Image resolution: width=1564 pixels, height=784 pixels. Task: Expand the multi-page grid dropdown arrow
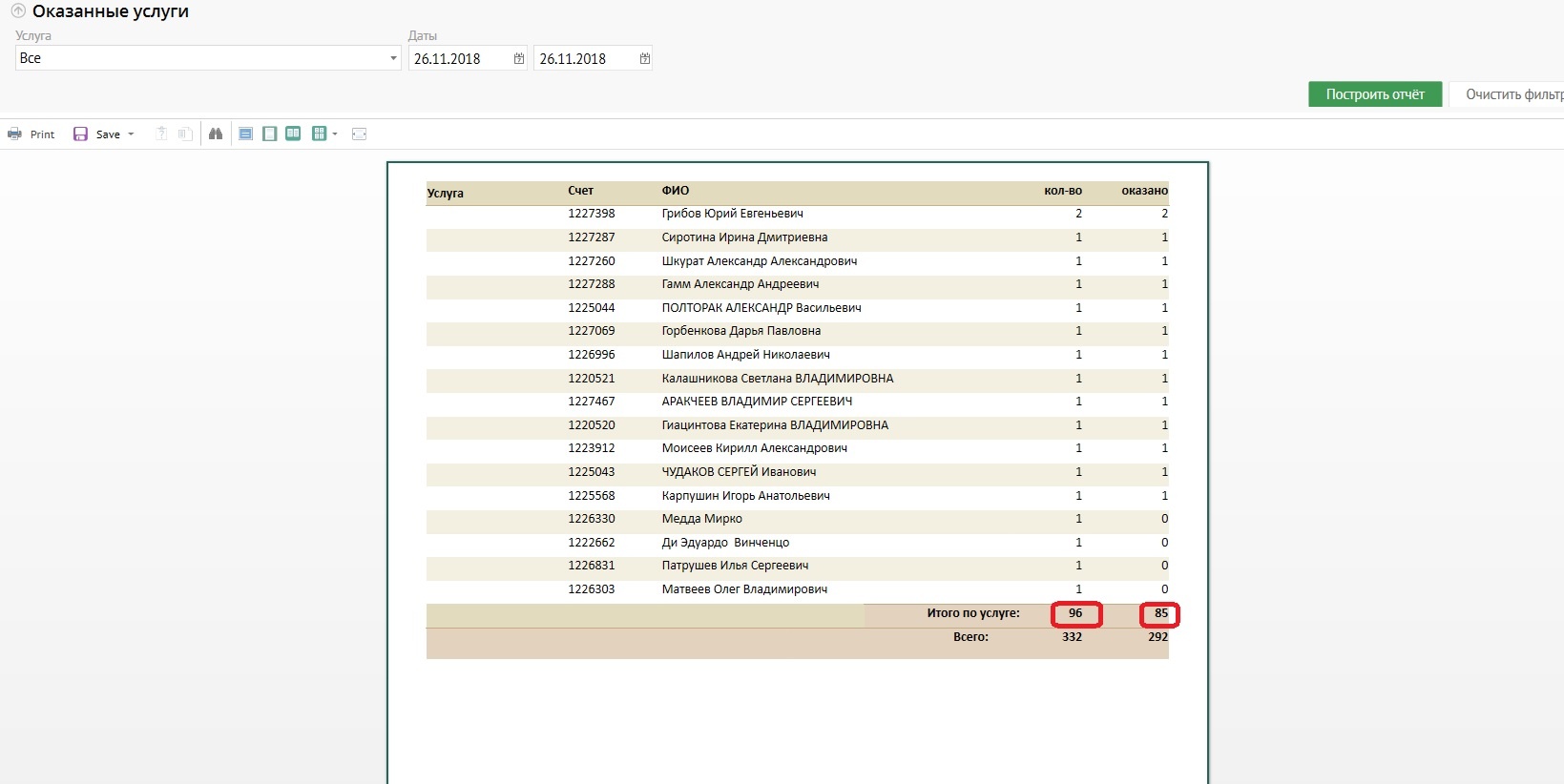[335, 134]
